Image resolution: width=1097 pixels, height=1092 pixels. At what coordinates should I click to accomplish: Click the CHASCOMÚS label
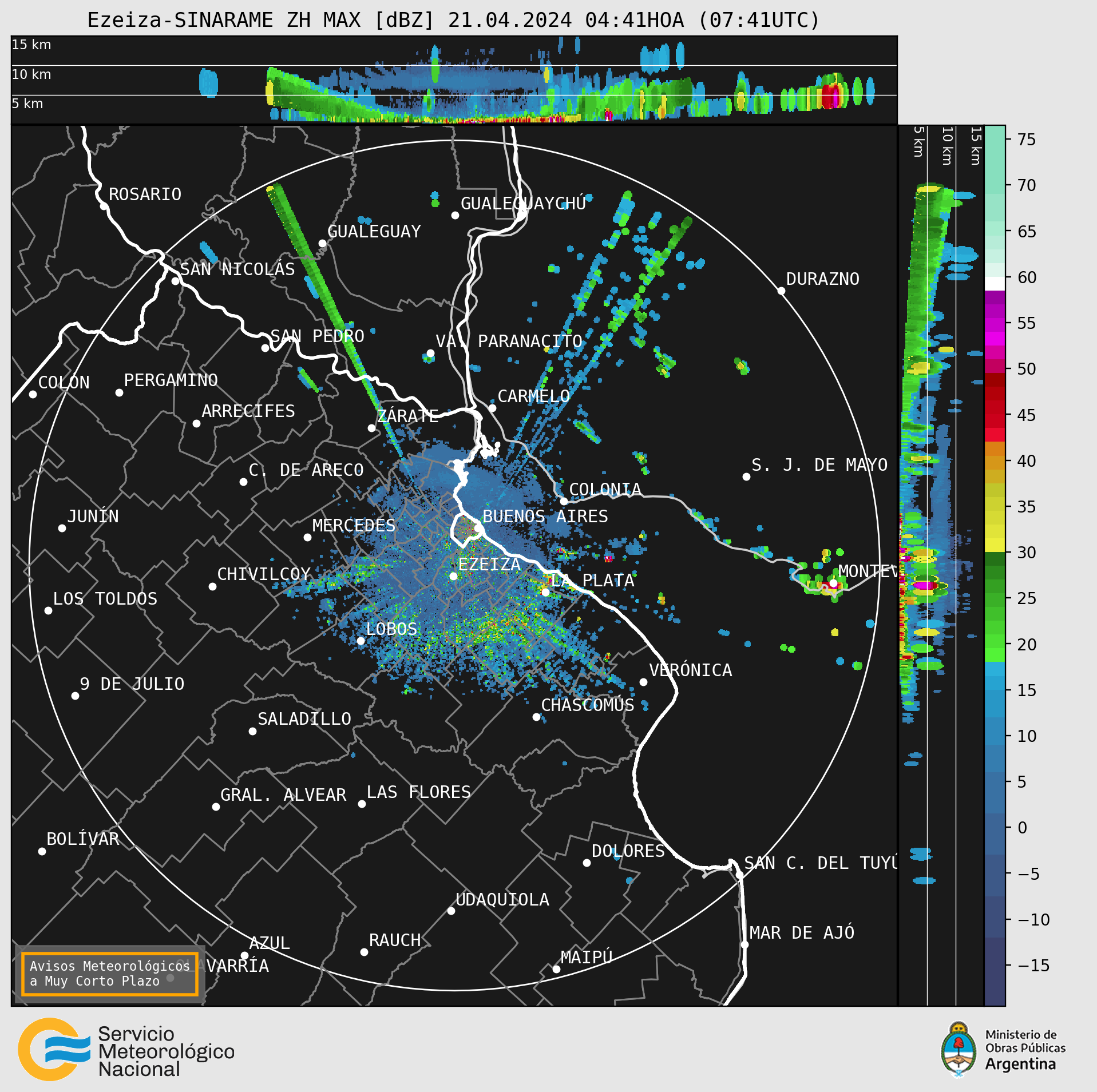point(588,705)
